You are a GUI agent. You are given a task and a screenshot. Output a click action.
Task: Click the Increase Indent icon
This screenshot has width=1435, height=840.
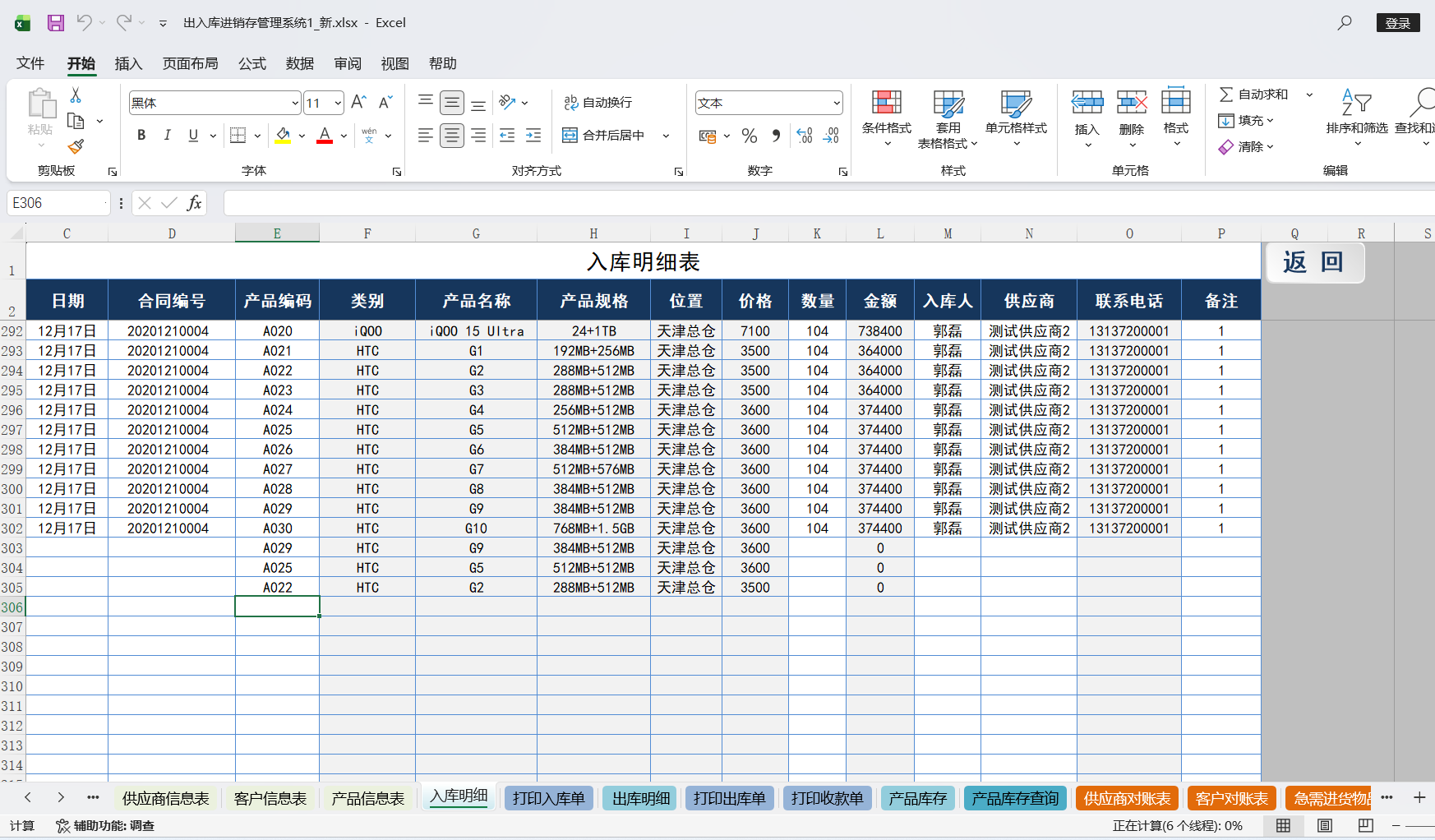[533, 136]
